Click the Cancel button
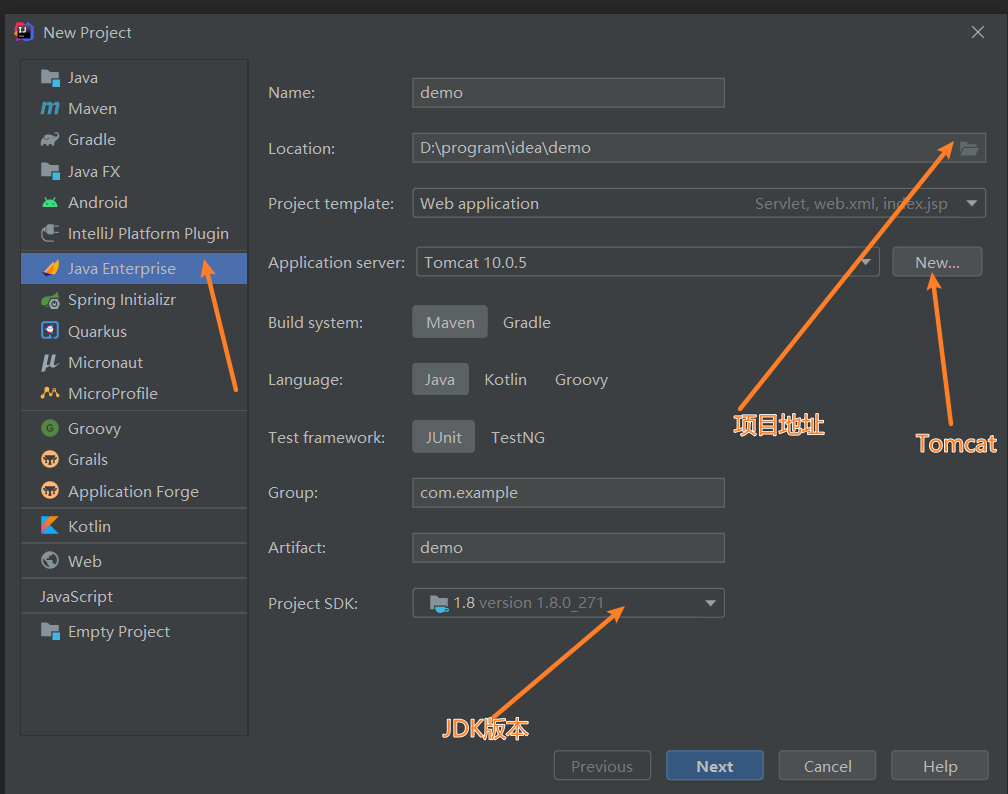 point(827,766)
